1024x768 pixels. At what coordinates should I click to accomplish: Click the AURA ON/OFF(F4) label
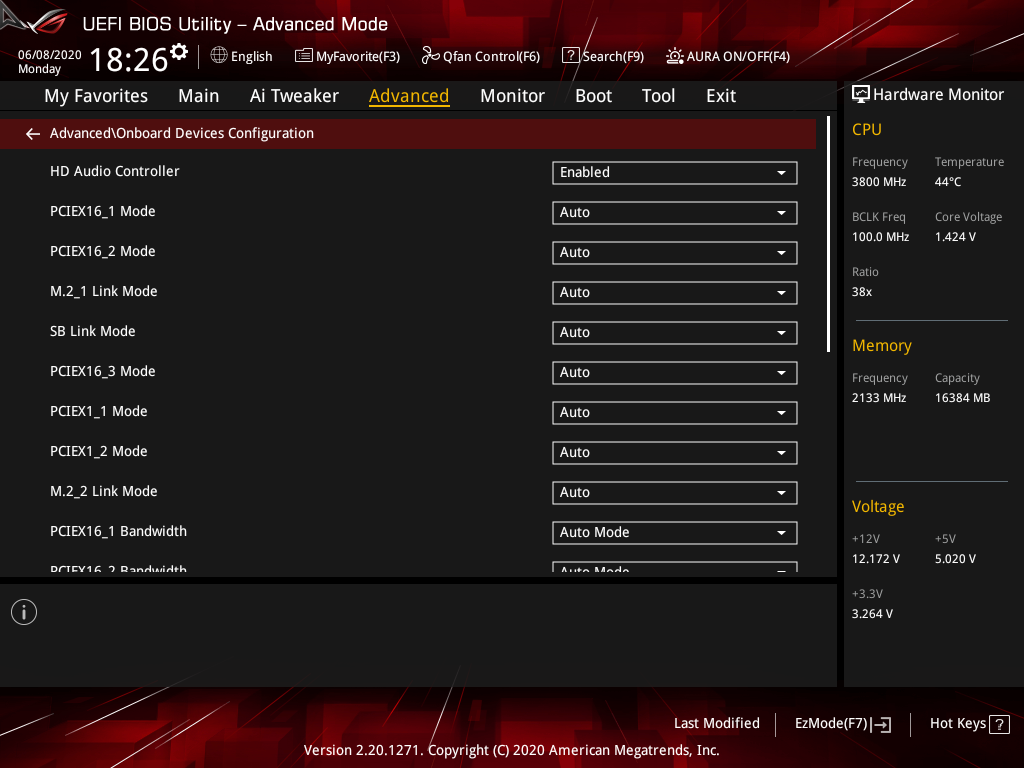738,56
